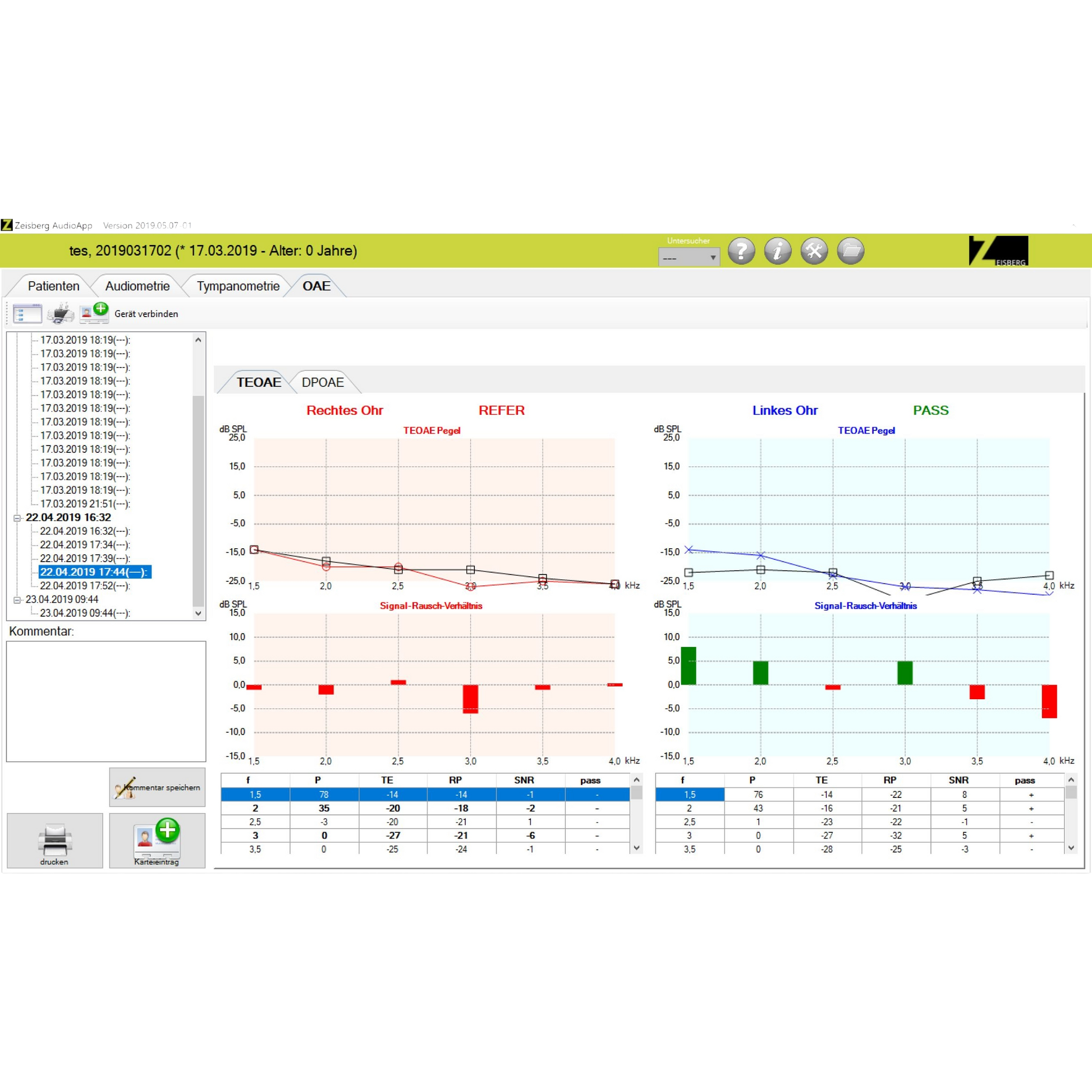Select the 1,5 row in right ear table
The width and height of the screenshot is (1092, 1092).
pos(425,795)
